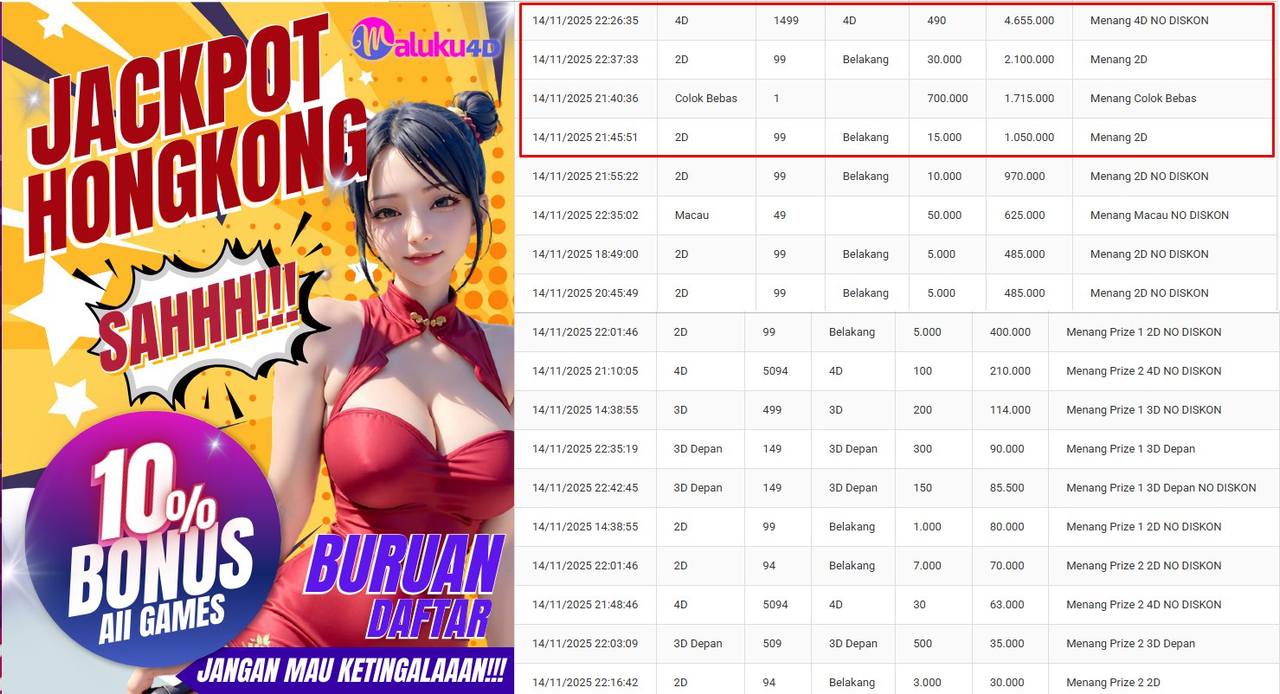Click the winning amount 1.715.000
Viewport: 1280px width, 694px height.
1029,98
